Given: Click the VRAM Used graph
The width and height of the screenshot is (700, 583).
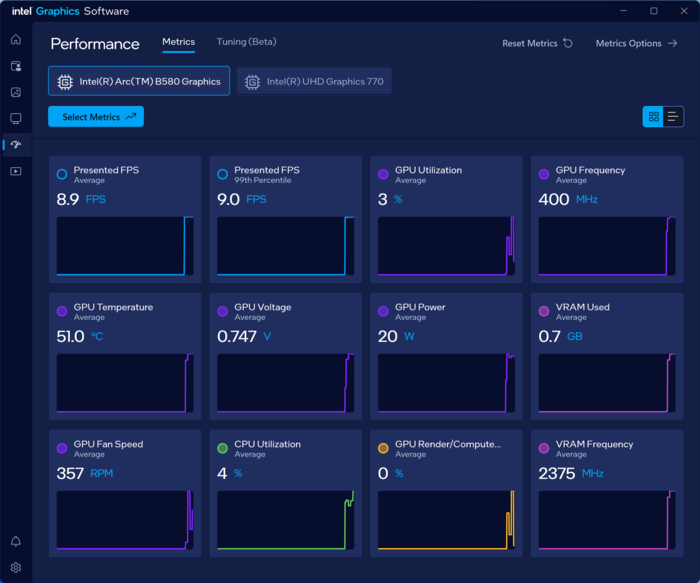Looking at the screenshot, I should [x=607, y=383].
